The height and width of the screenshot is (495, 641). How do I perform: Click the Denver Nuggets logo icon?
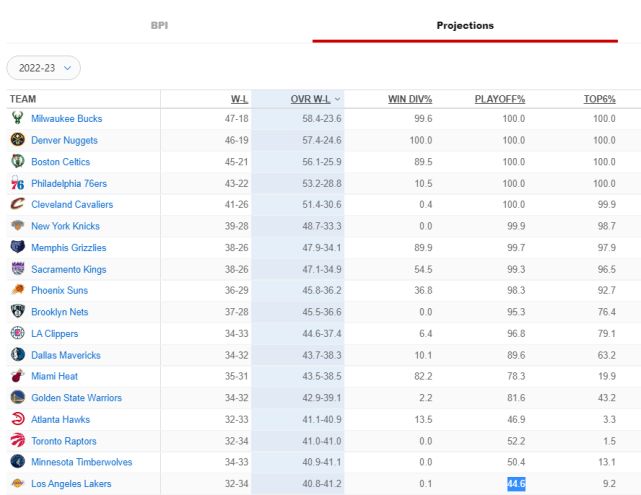(x=17, y=140)
